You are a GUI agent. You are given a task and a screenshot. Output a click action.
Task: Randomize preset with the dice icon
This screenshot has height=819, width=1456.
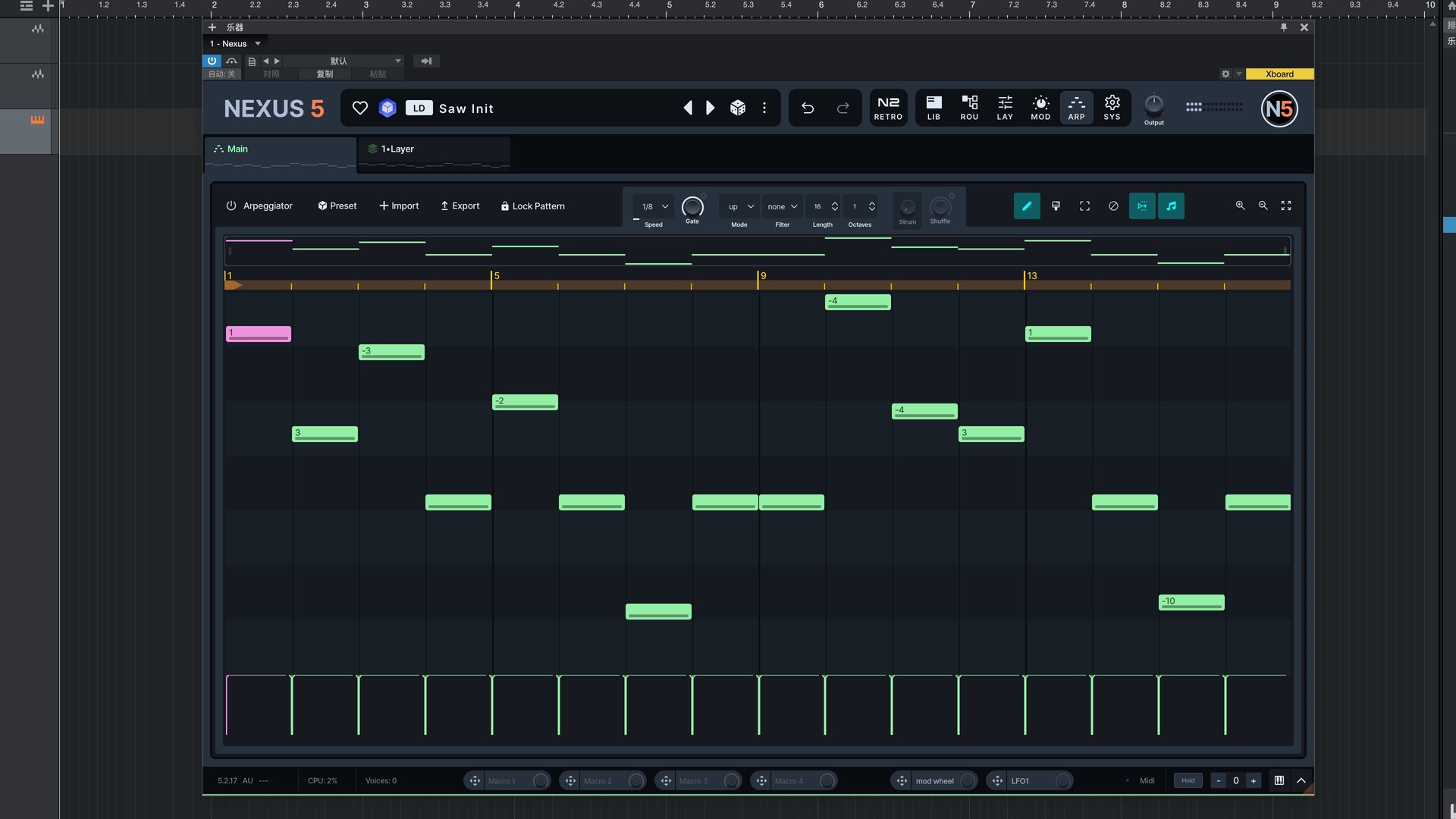coord(737,108)
